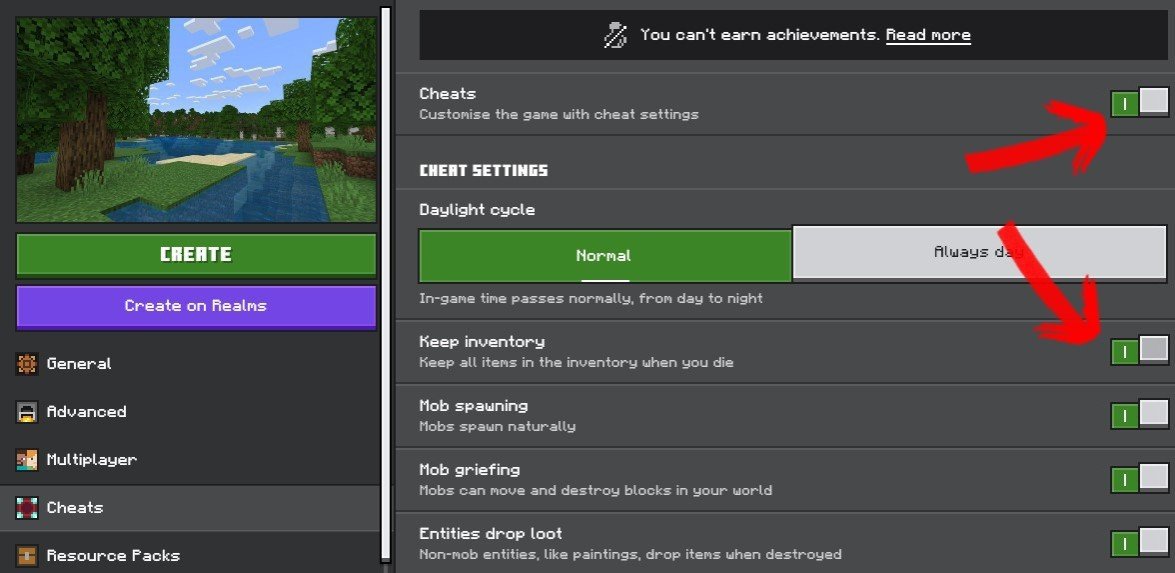
Task: Click 'Customise the game with cheat settings' text
Action: coord(558,115)
